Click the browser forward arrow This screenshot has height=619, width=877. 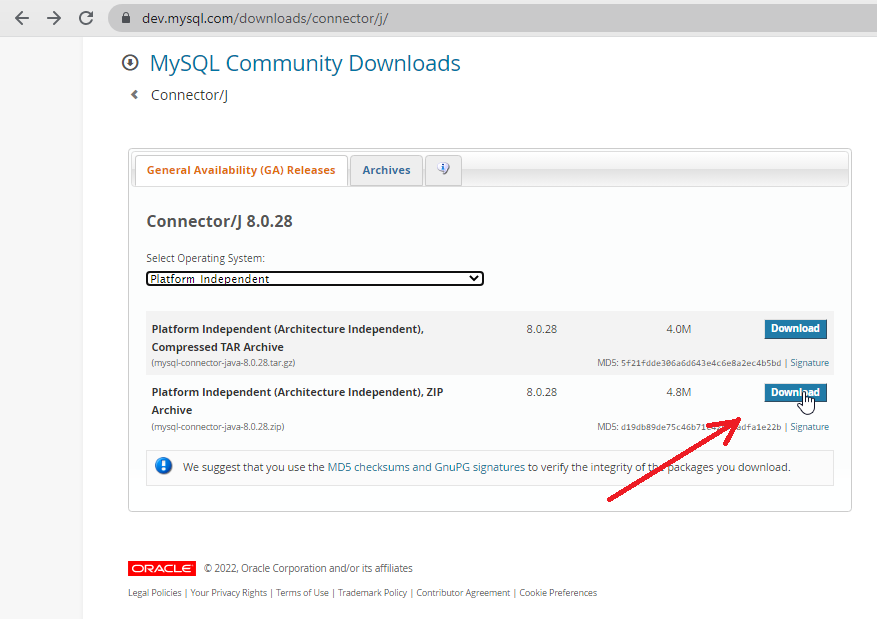pyautogui.click(x=54, y=18)
